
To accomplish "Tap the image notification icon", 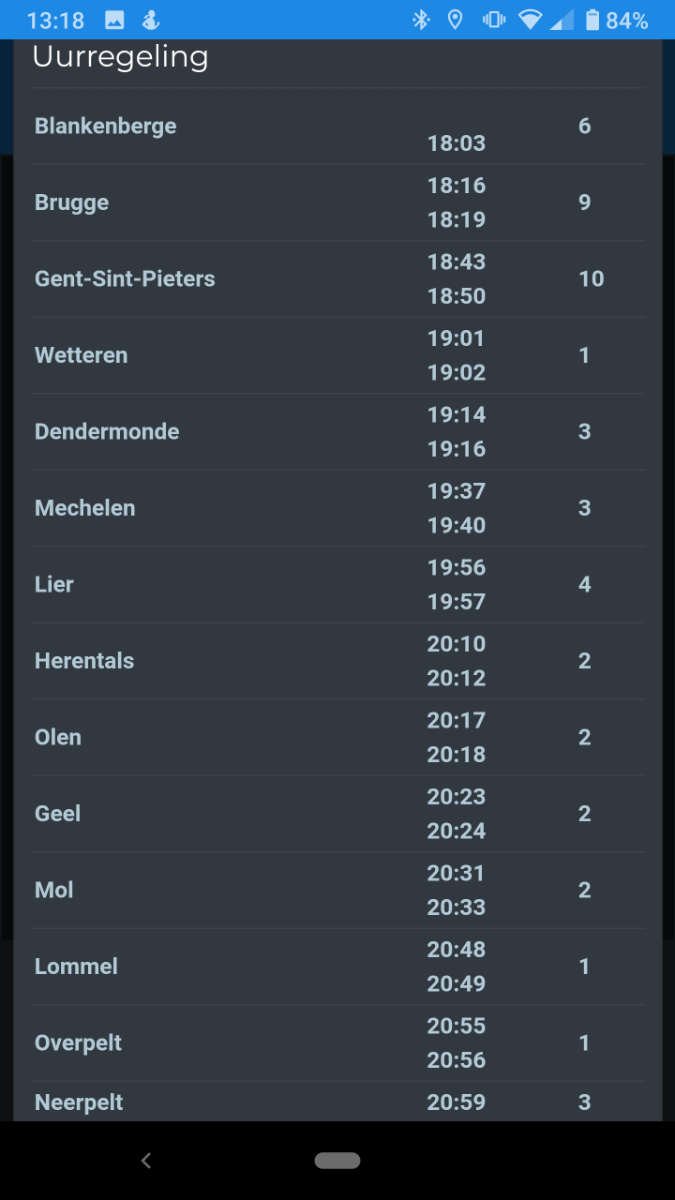I will coord(115,20).
